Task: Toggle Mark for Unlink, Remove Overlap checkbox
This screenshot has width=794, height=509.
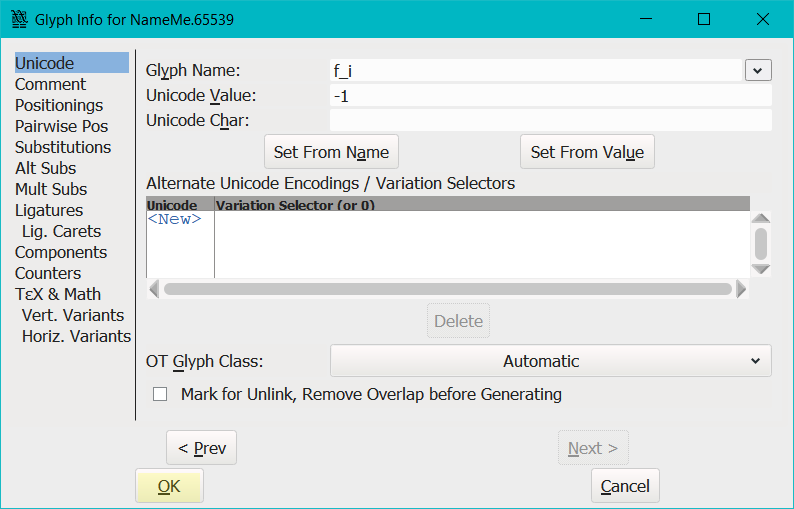Action: (160, 394)
